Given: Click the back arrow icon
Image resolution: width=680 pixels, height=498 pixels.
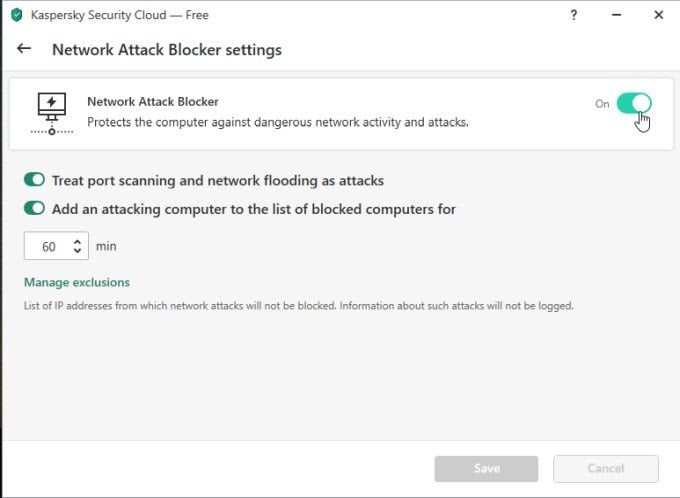Looking at the screenshot, I should (25, 49).
